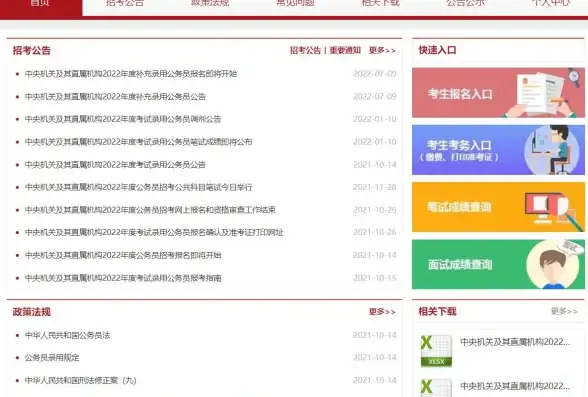Viewport: 588px width, 397px height.
Task: Open the 面试成绩查询 green banner
Action: [x=498, y=264]
